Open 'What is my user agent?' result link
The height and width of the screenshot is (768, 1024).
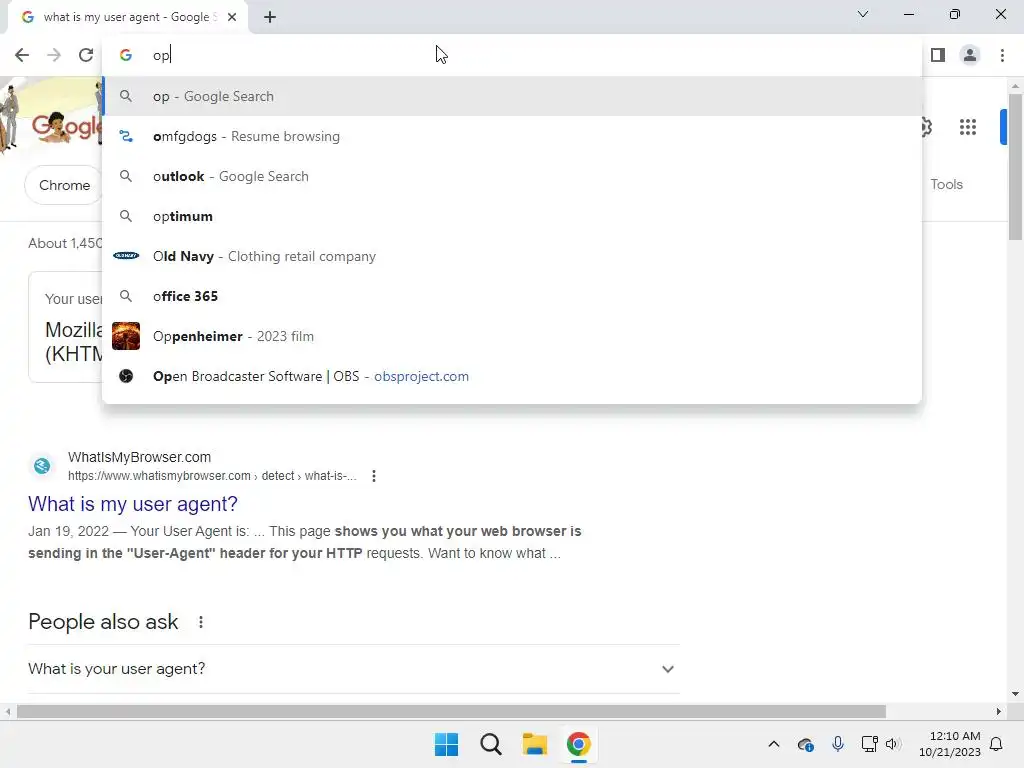coord(133,504)
